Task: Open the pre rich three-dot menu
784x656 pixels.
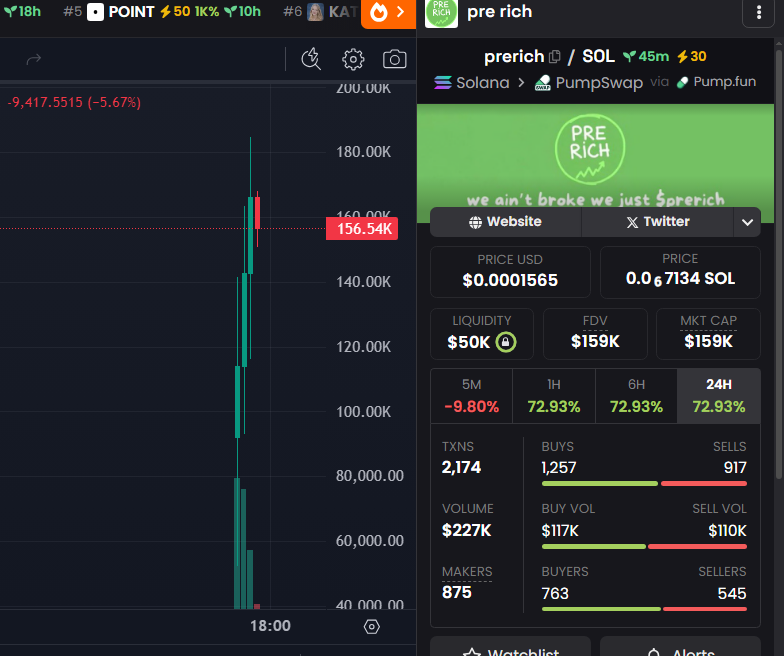Action: tap(758, 12)
